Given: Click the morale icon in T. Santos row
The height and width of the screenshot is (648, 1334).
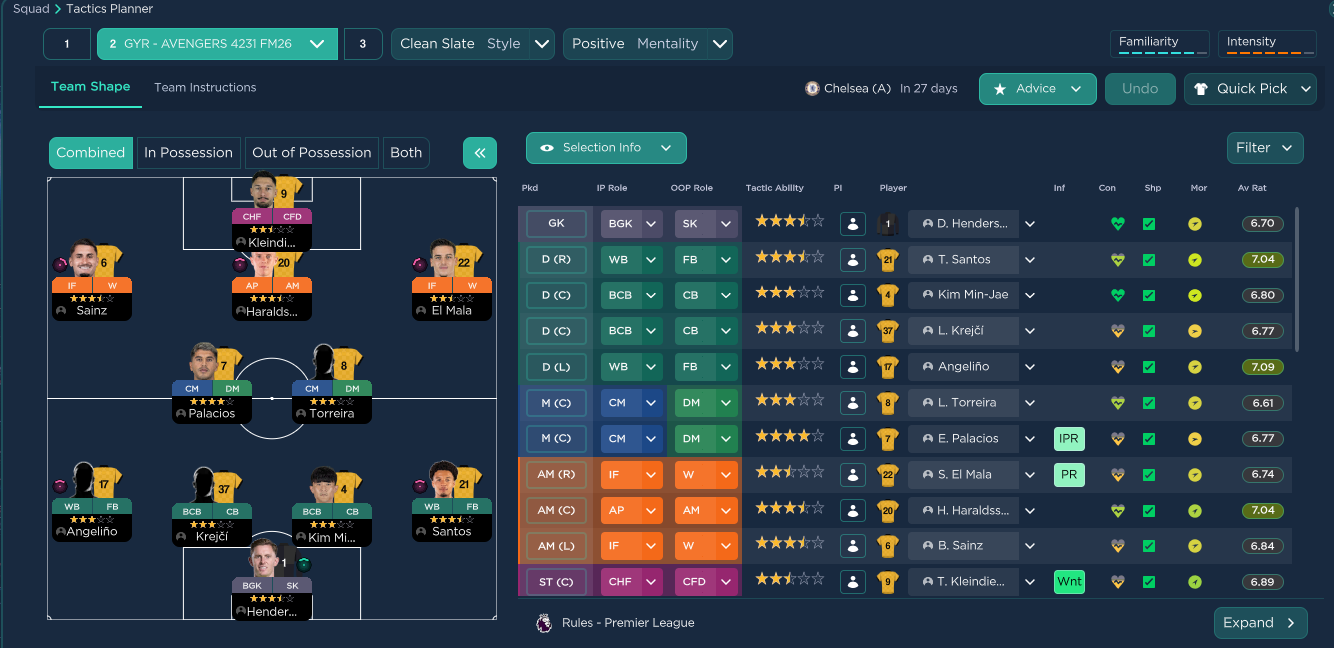Looking at the screenshot, I should point(1194,260).
